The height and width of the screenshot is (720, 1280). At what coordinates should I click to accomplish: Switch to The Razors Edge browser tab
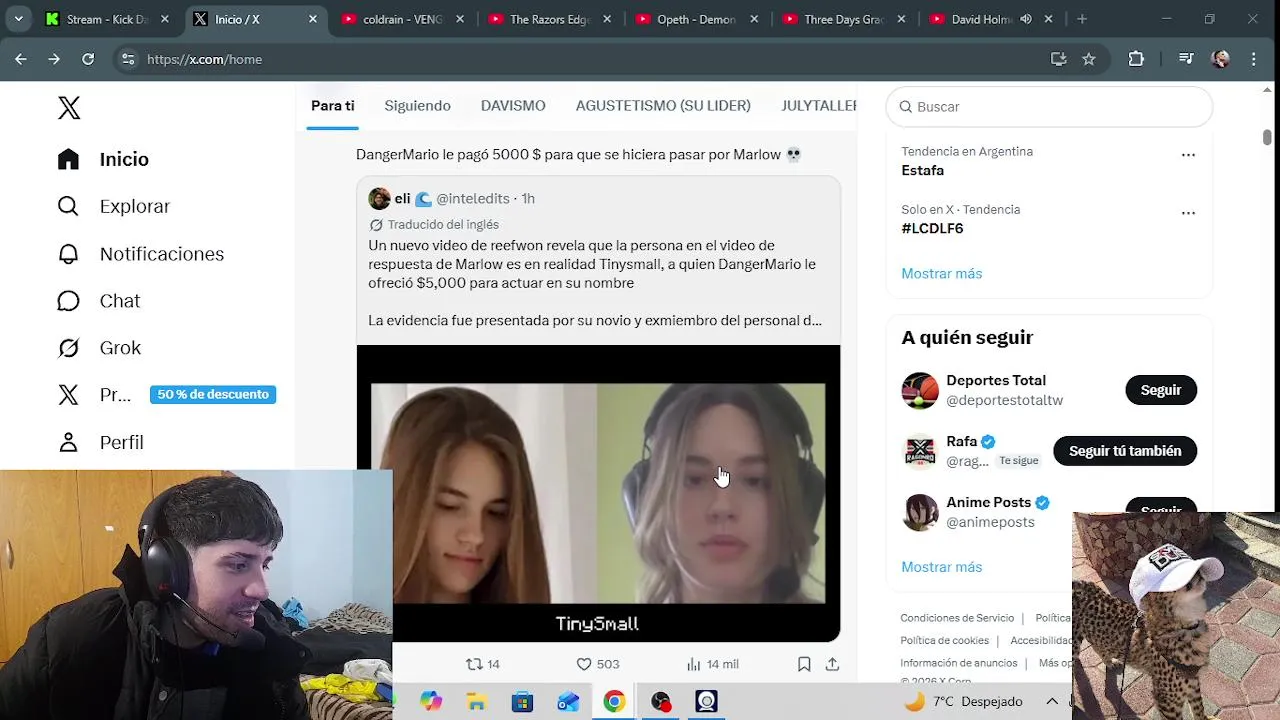[x=551, y=19]
